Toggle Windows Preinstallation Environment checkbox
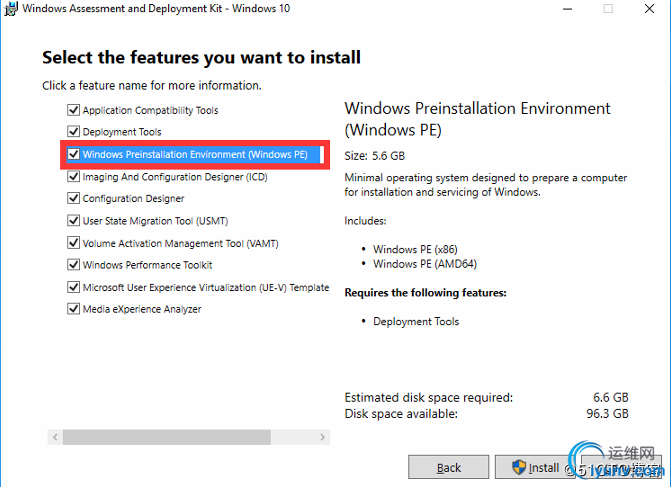 73,155
